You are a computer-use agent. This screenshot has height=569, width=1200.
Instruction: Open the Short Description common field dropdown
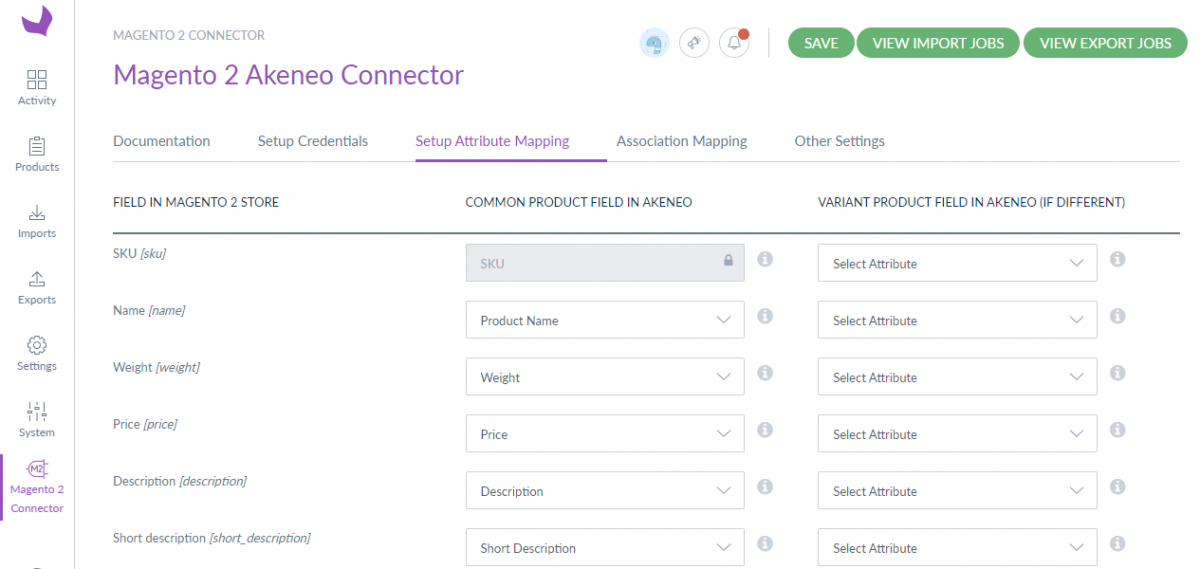pos(605,548)
